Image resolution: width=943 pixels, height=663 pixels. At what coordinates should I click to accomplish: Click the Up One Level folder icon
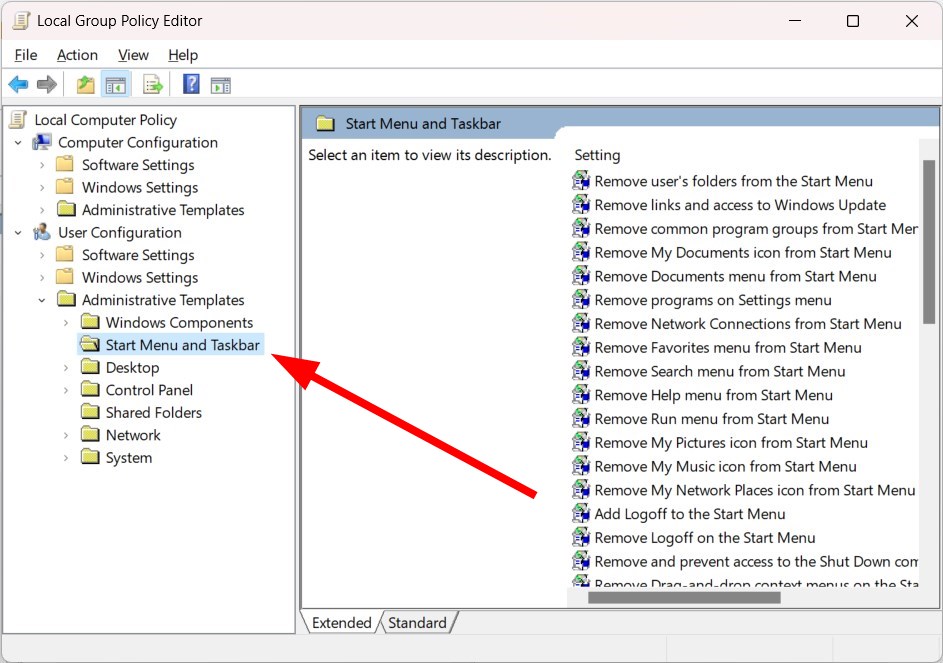[86, 85]
